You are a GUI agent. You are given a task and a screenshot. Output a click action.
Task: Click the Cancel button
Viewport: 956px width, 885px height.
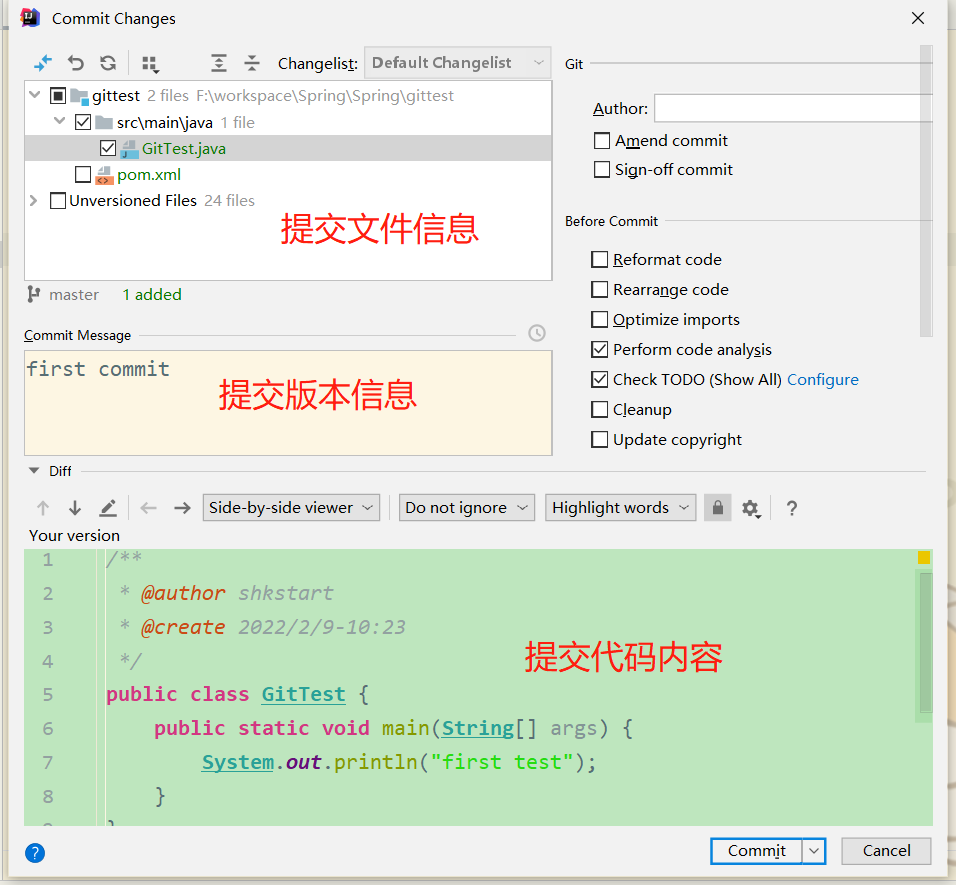click(x=886, y=851)
